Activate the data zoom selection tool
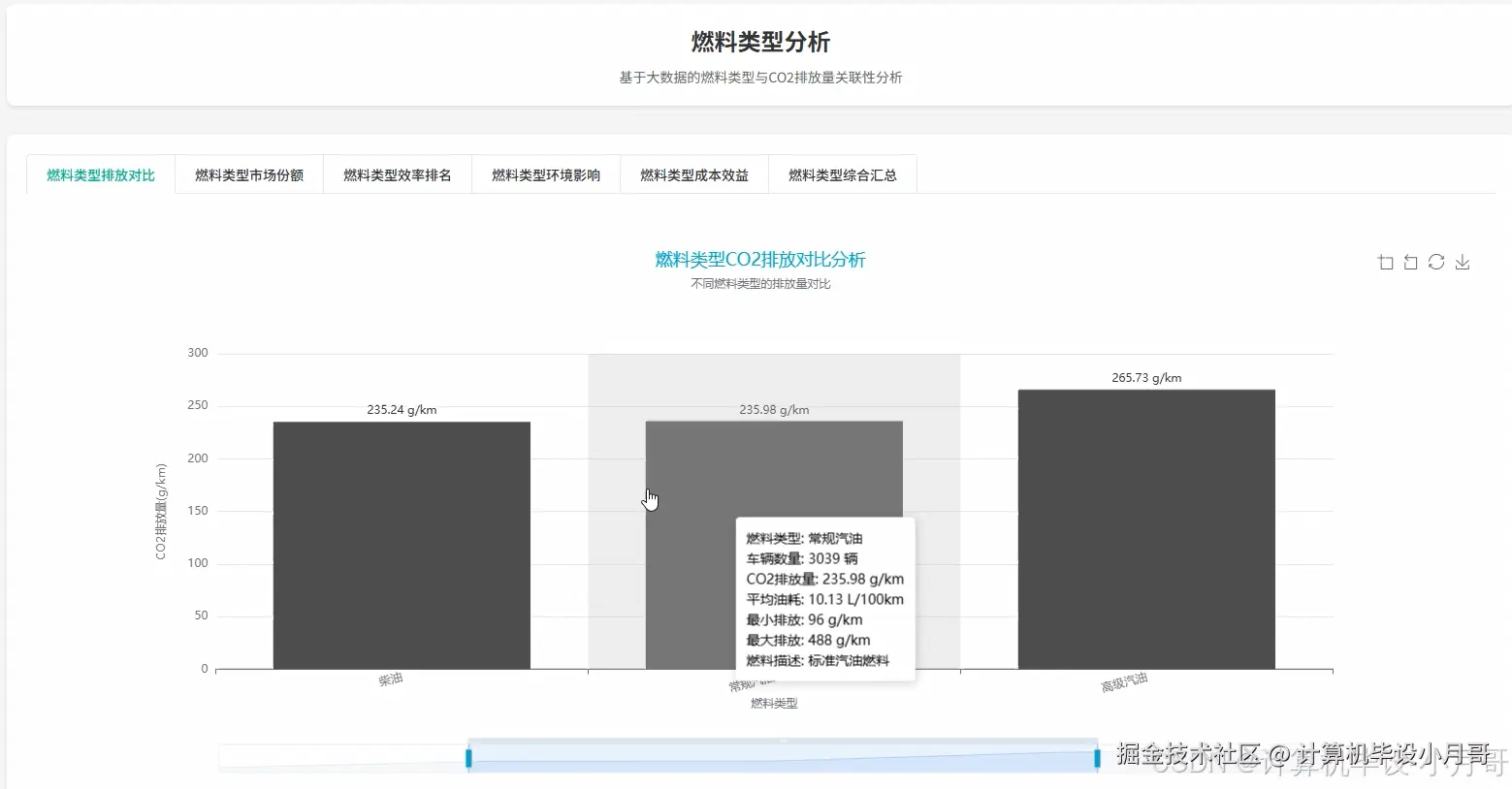Image resolution: width=1512 pixels, height=789 pixels. [x=1385, y=262]
